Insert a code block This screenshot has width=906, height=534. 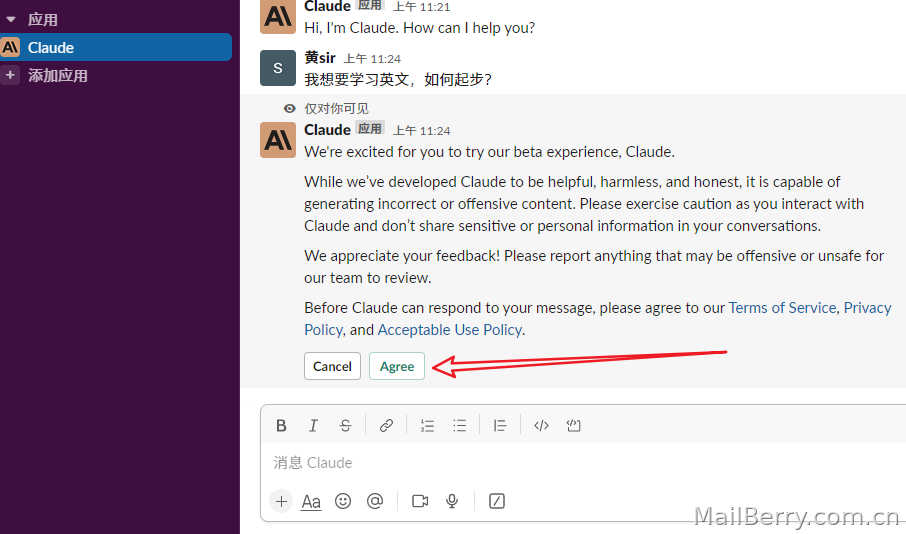[x=573, y=426]
